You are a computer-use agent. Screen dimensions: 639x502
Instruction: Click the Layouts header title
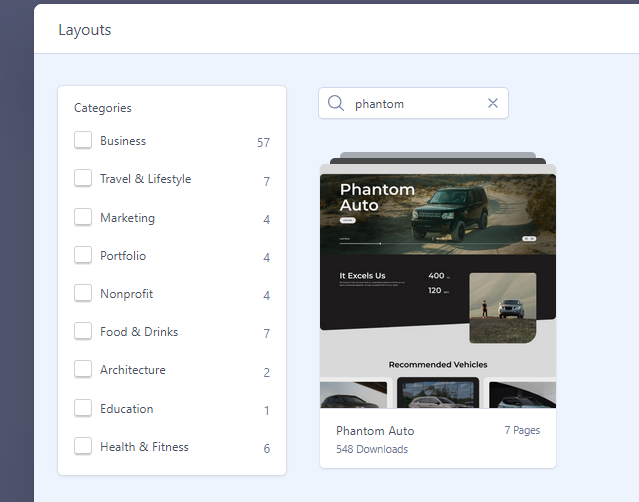click(85, 30)
